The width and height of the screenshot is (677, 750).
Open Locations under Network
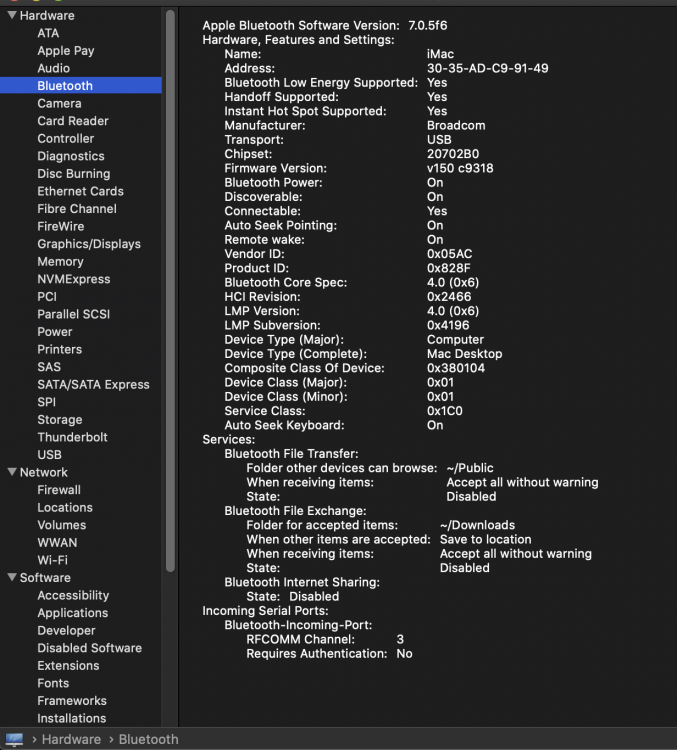65,507
